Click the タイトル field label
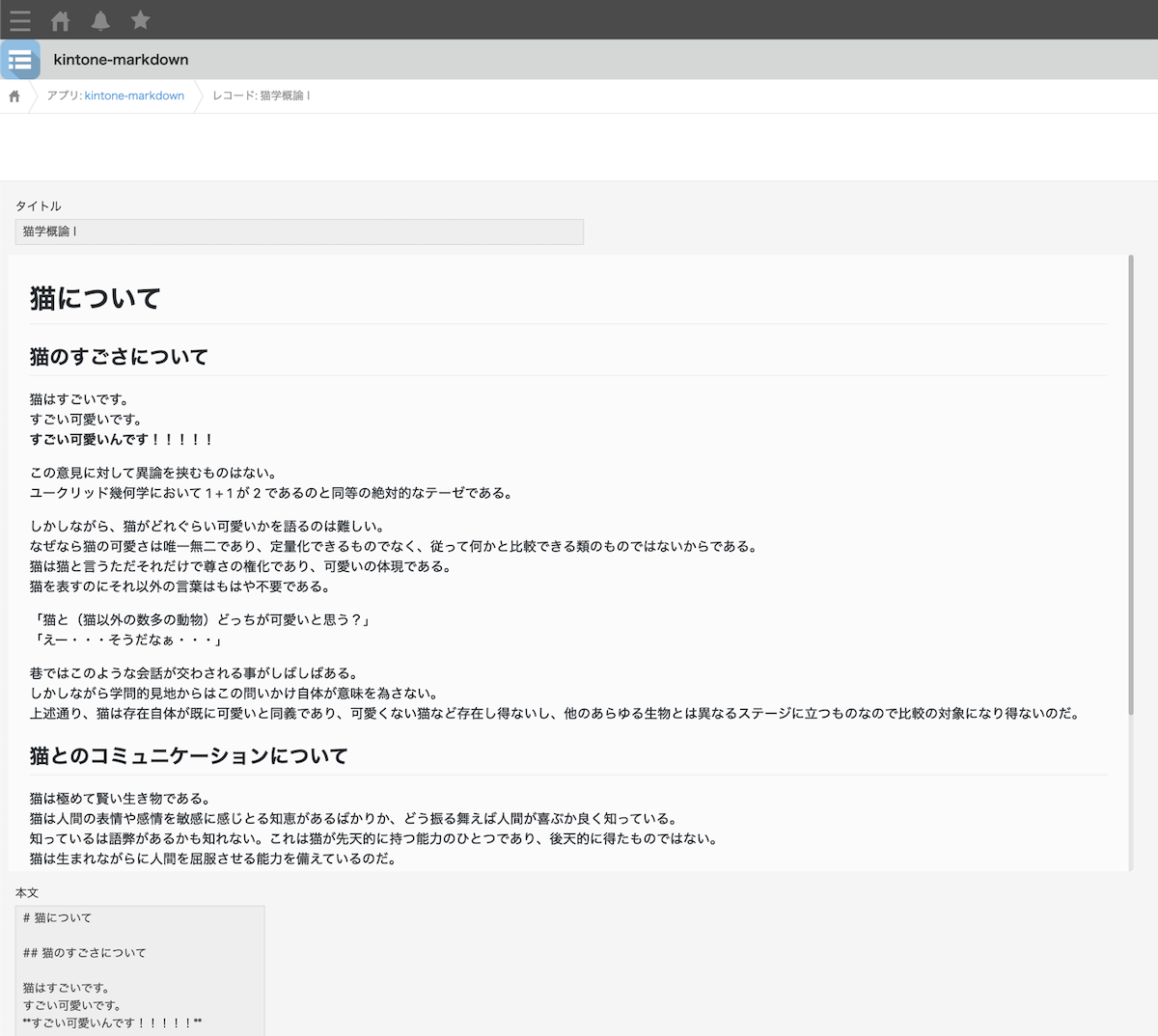The width and height of the screenshot is (1158, 1036). click(38, 205)
